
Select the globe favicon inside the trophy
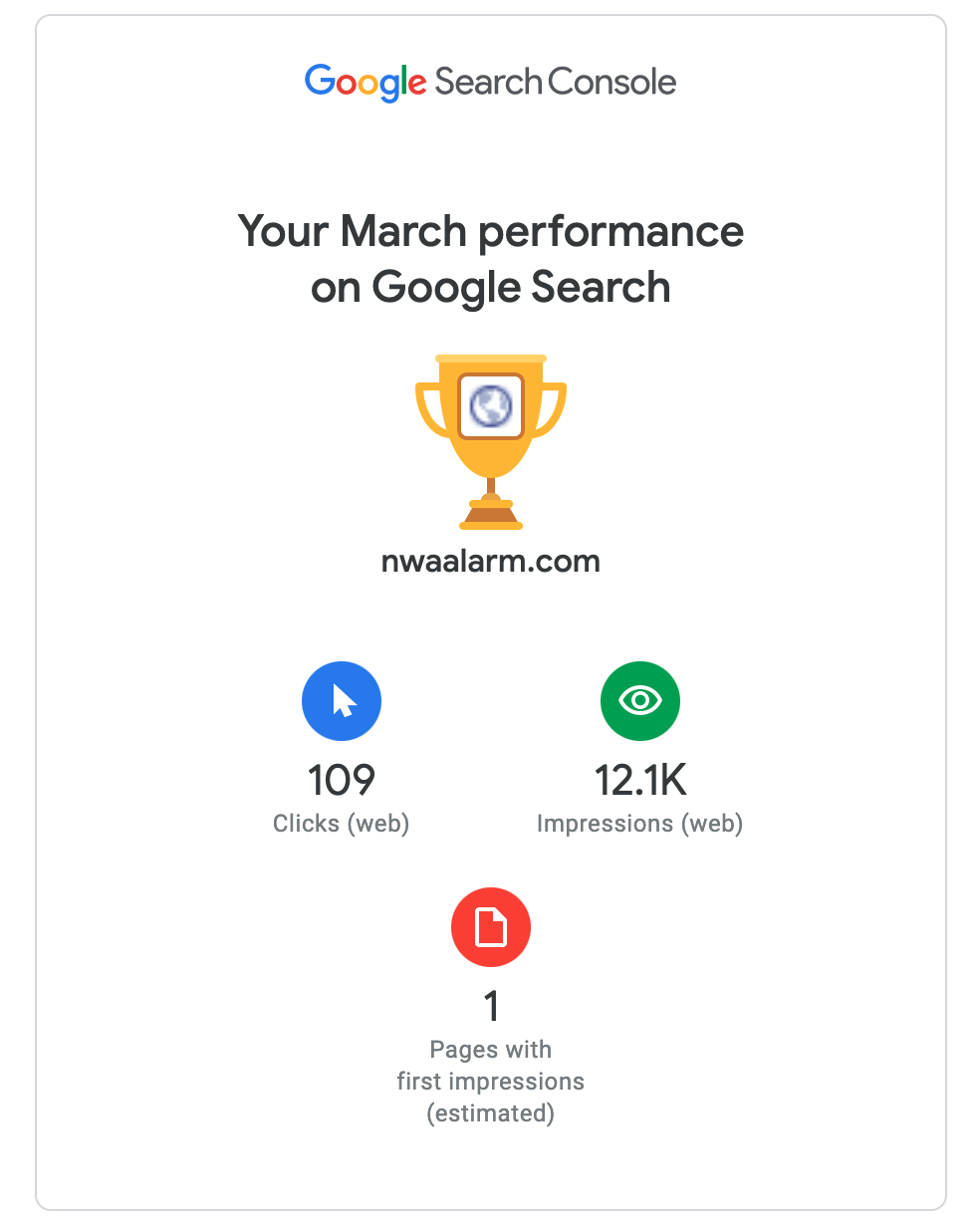coord(490,405)
